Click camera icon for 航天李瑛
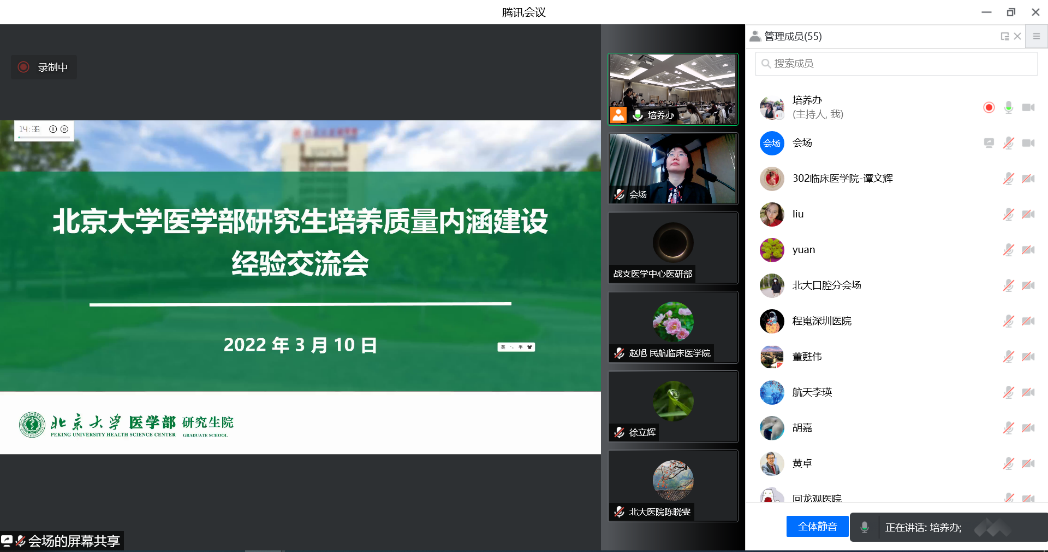Image resolution: width=1048 pixels, height=552 pixels. pos(1028,392)
